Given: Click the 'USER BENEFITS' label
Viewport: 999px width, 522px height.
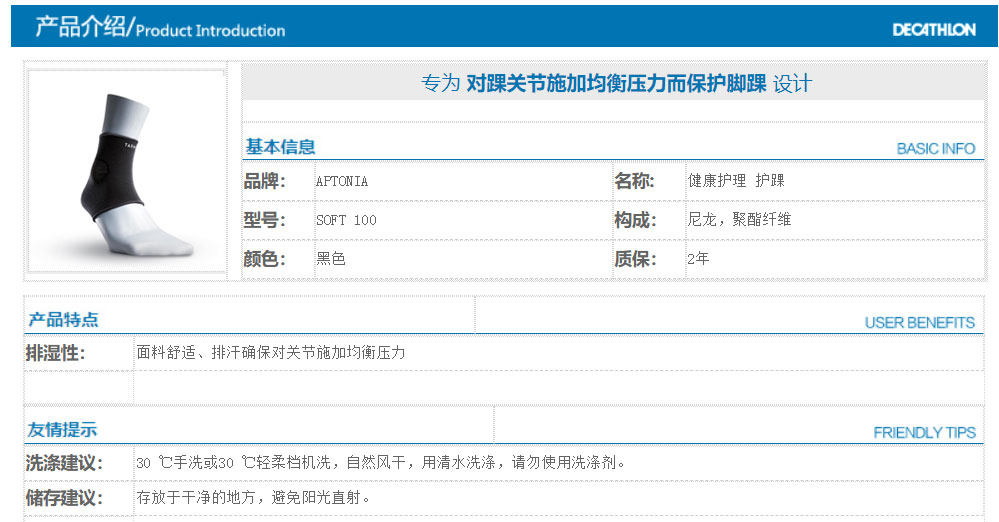Looking at the screenshot, I should point(919,323).
